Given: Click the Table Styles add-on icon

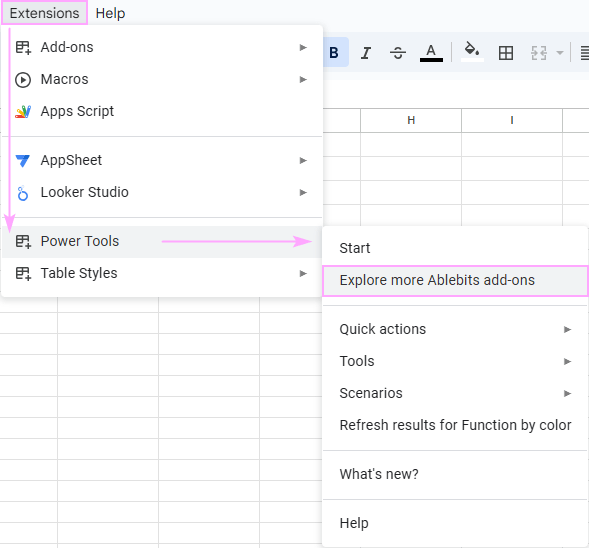Looking at the screenshot, I should (23, 273).
